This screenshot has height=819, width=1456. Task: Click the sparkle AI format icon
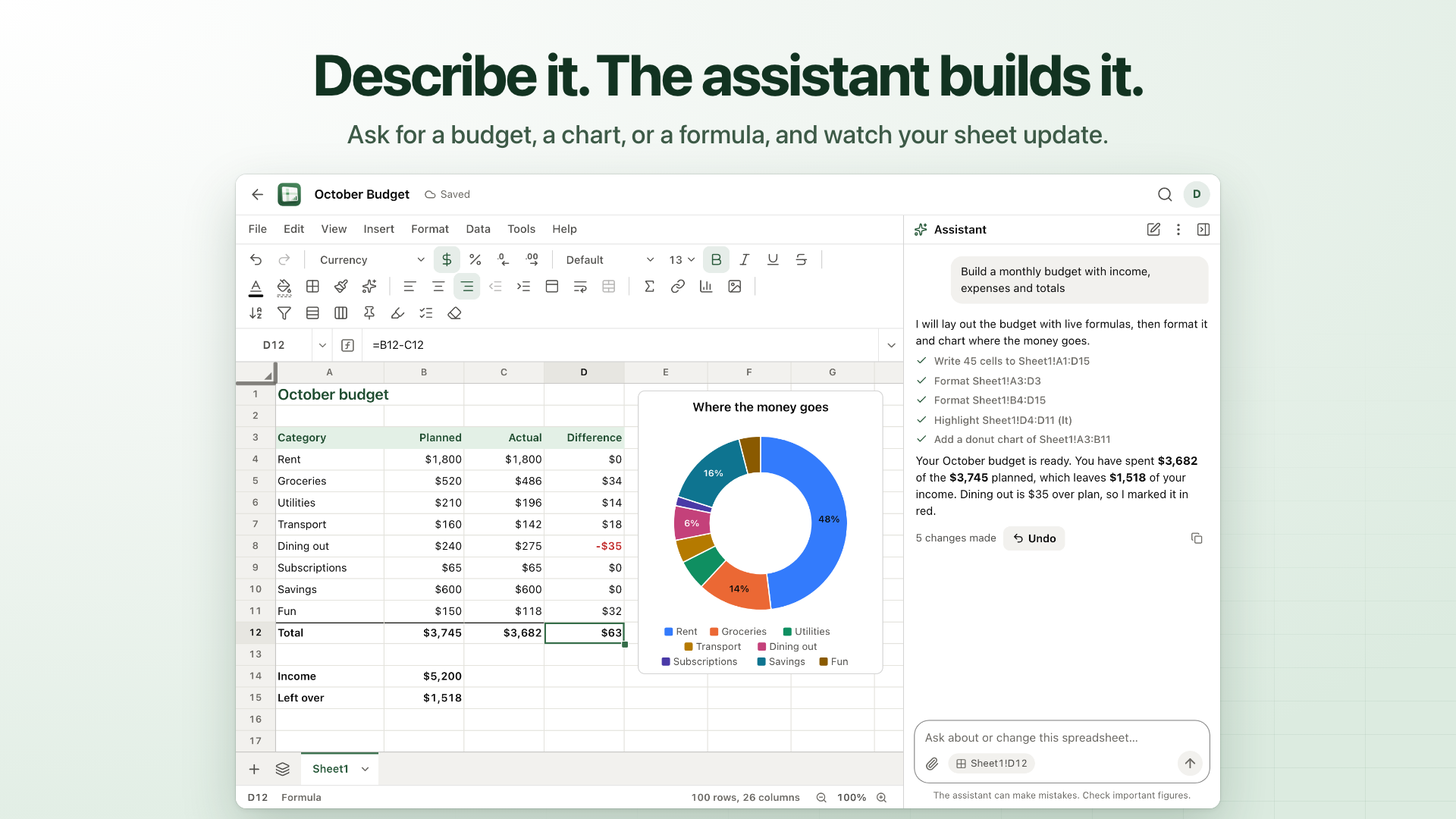[369, 287]
